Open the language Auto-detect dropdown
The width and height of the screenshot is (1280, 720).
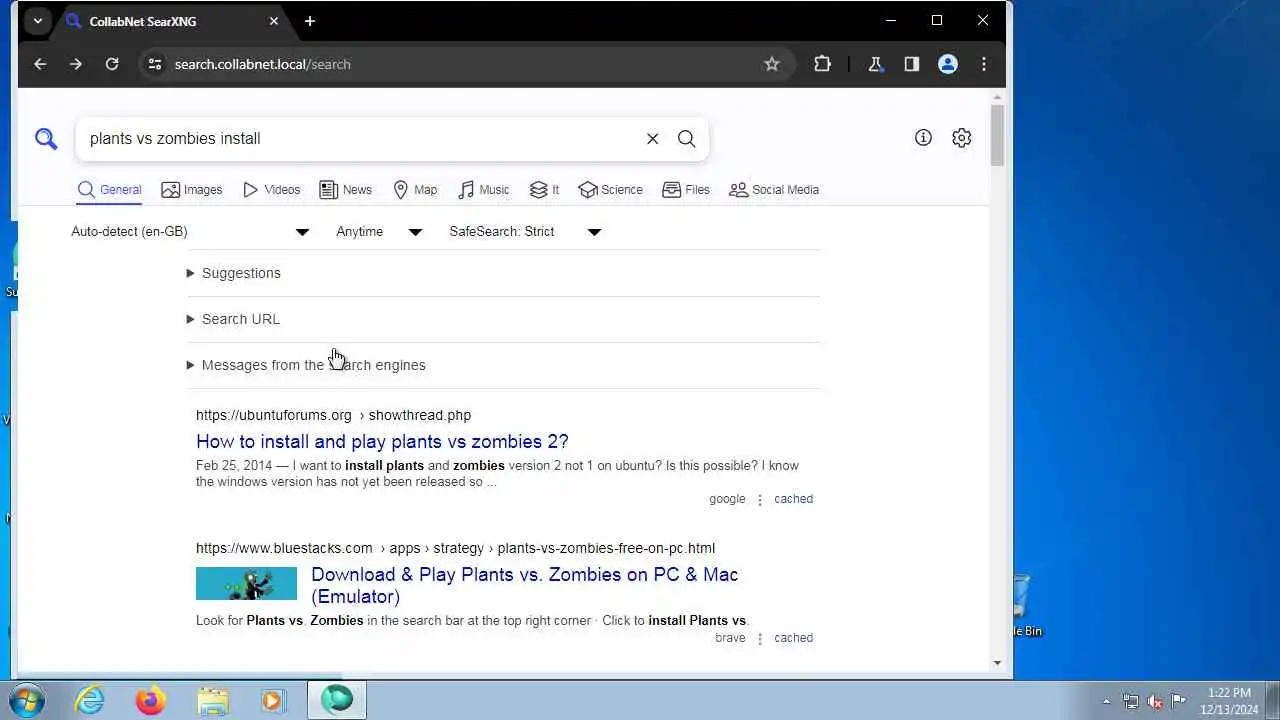pos(190,232)
